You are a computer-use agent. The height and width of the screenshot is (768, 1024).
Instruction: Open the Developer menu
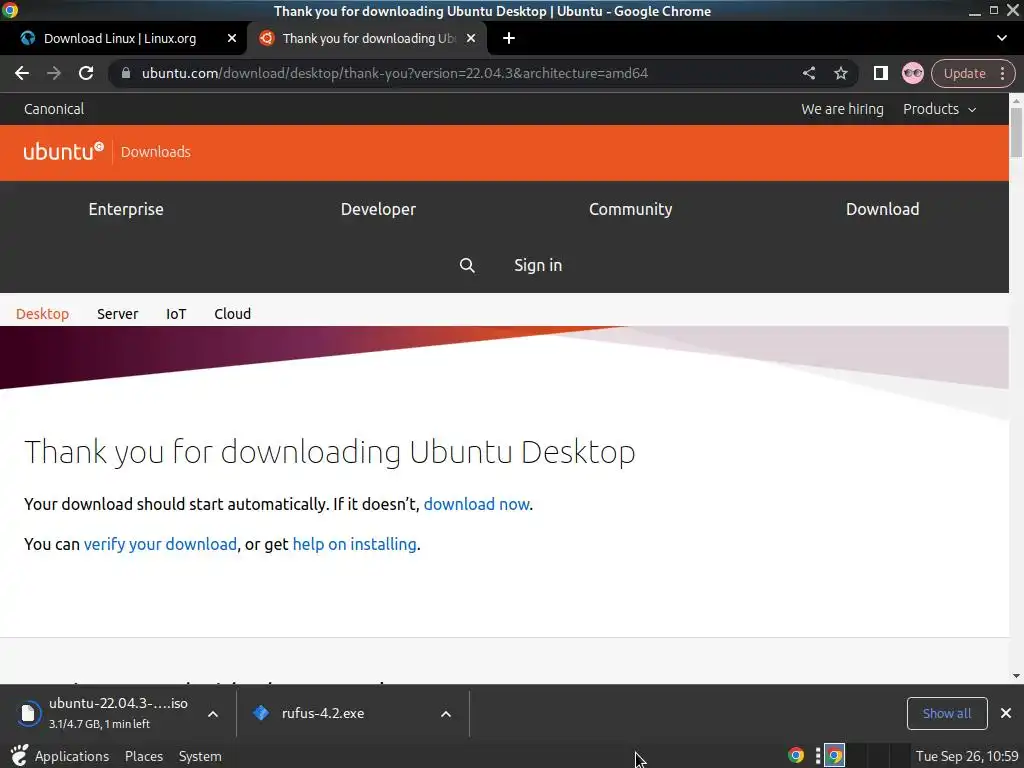tap(378, 209)
